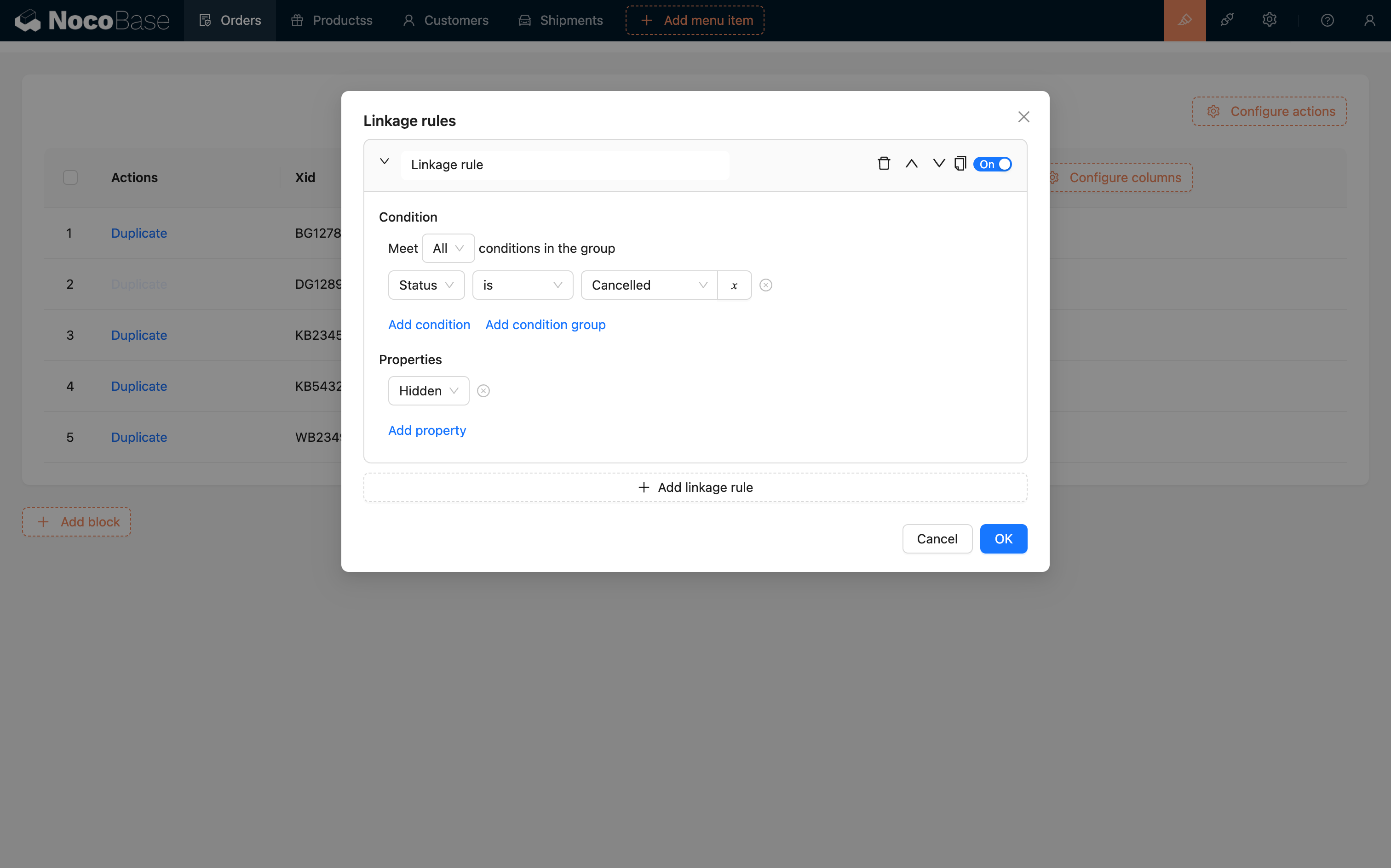Image resolution: width=1391 pixels, height=868 pixels.
Task: Delete the linkage rule with trash icon
Action: [x=884, y=164]
